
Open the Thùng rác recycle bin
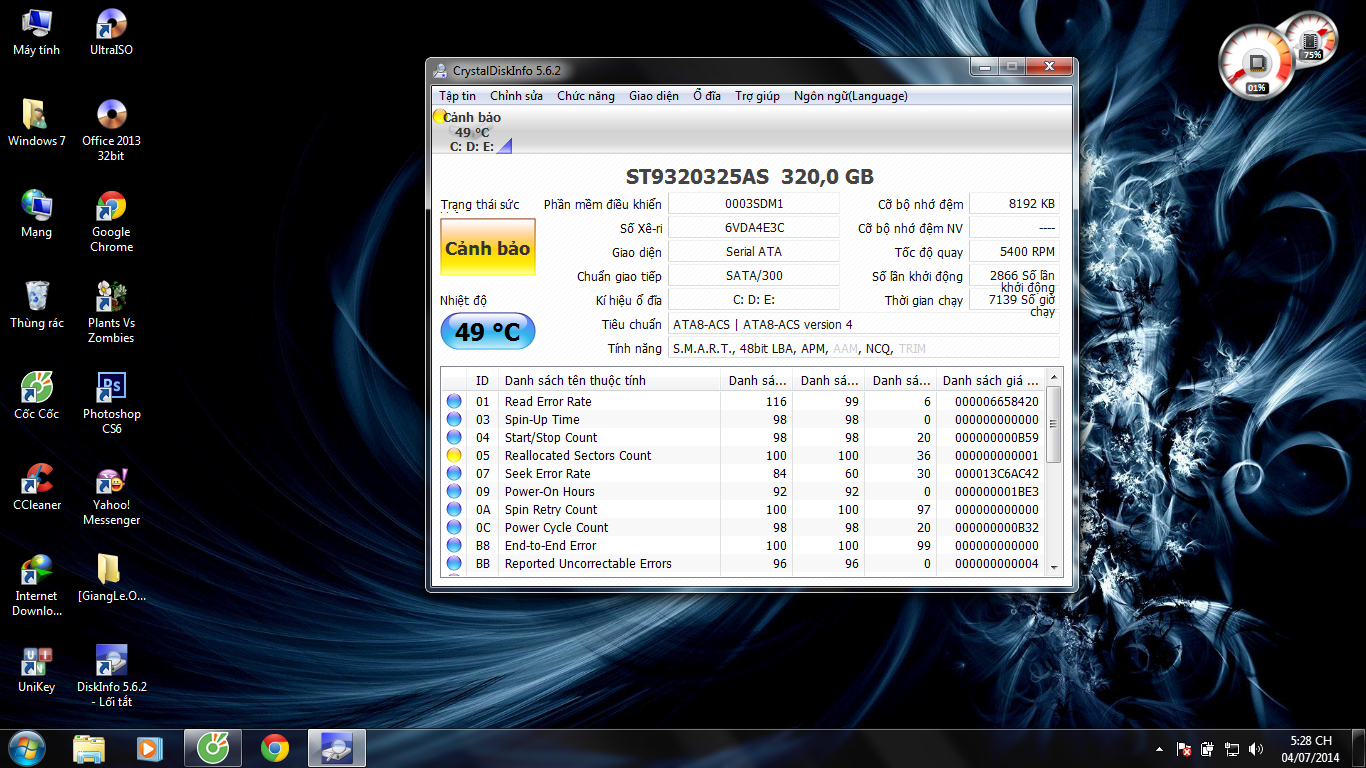(x=37, y=306)
